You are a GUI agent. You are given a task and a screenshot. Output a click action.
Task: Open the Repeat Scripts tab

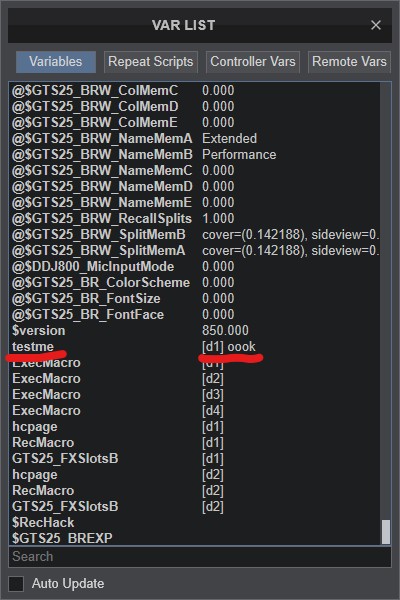150,62
